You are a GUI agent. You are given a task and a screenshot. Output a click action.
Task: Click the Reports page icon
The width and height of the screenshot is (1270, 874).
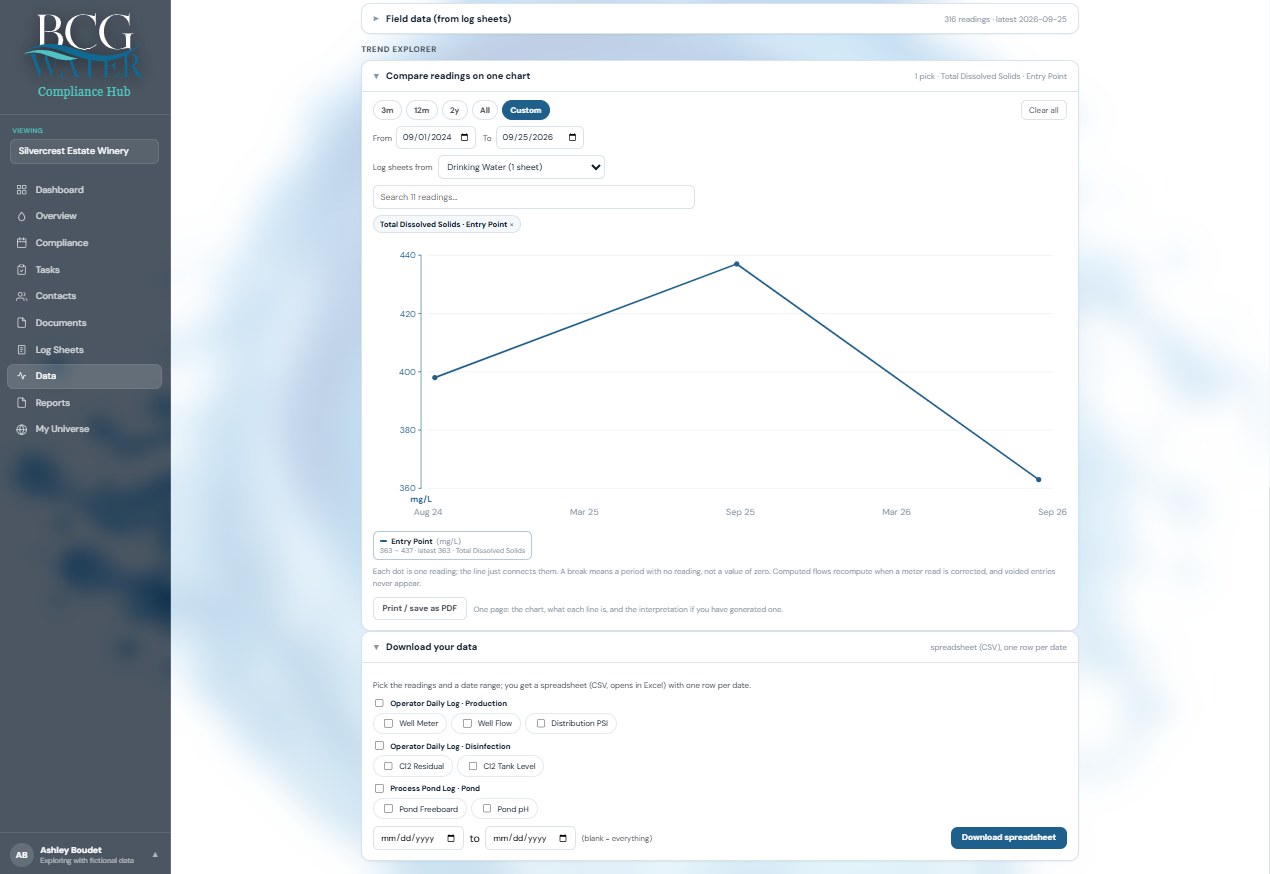(22, 403)
